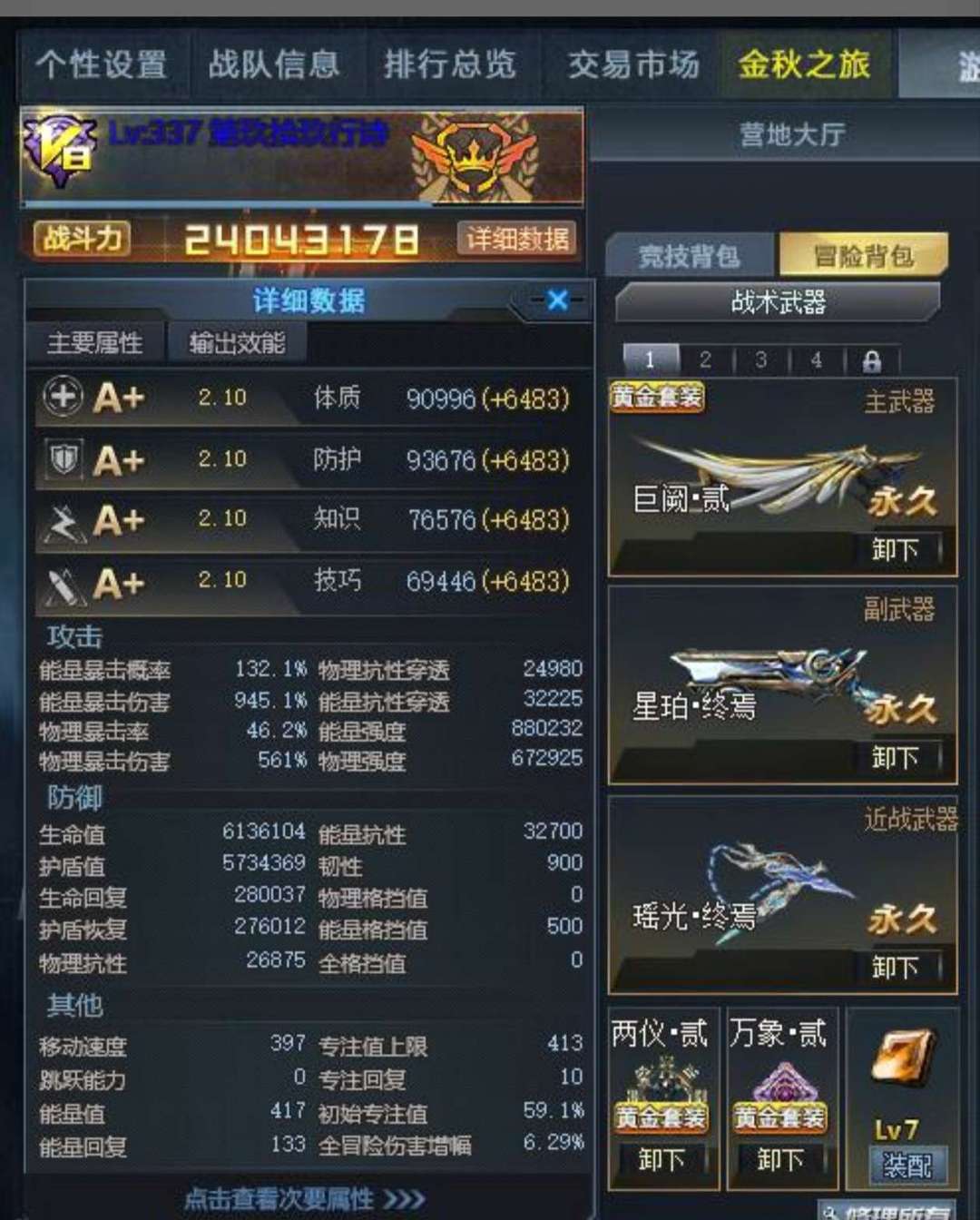
Task: Switch to loadout slot 3
Action: click(760, 360)
